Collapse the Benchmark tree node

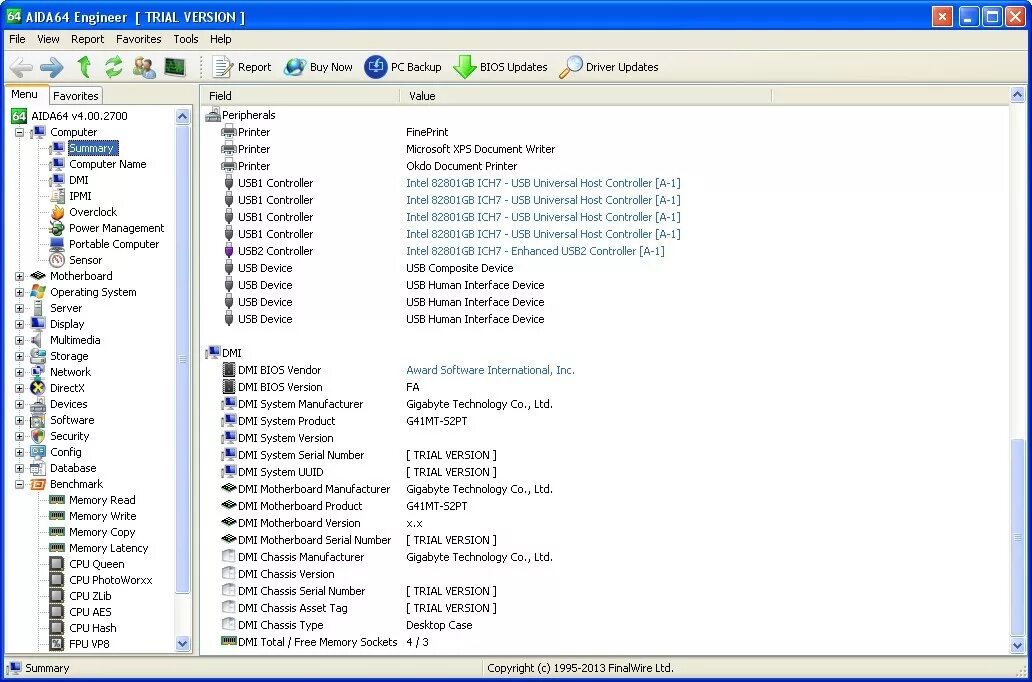coord(20,485)
